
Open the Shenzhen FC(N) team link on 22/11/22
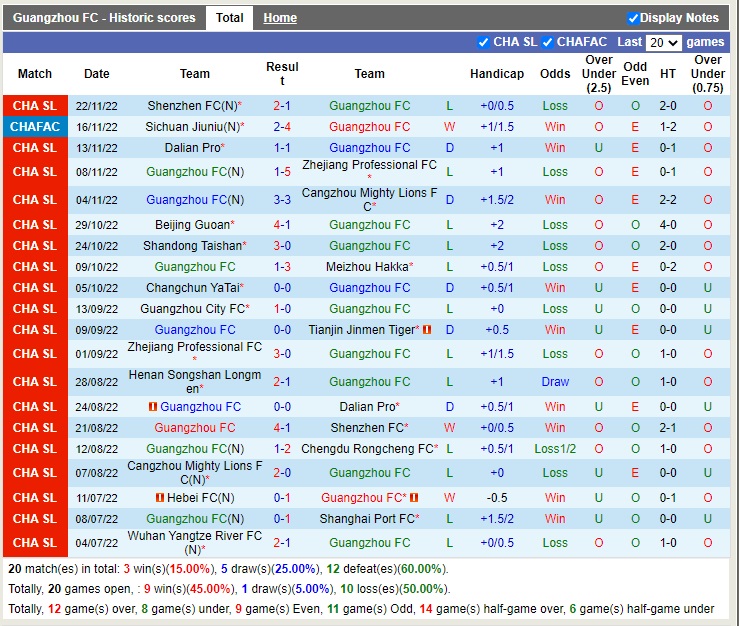(192, 106)
